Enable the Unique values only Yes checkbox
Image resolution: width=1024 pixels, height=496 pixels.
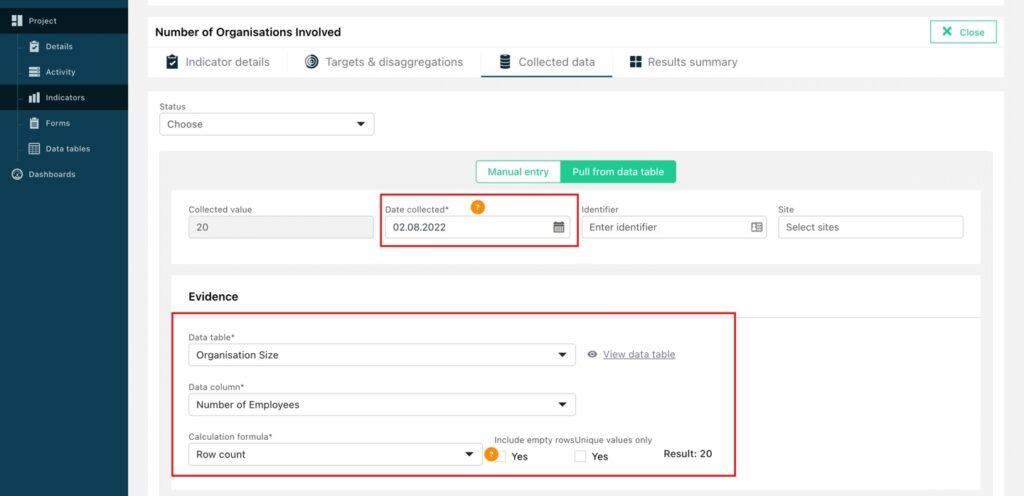click(580, 456)
